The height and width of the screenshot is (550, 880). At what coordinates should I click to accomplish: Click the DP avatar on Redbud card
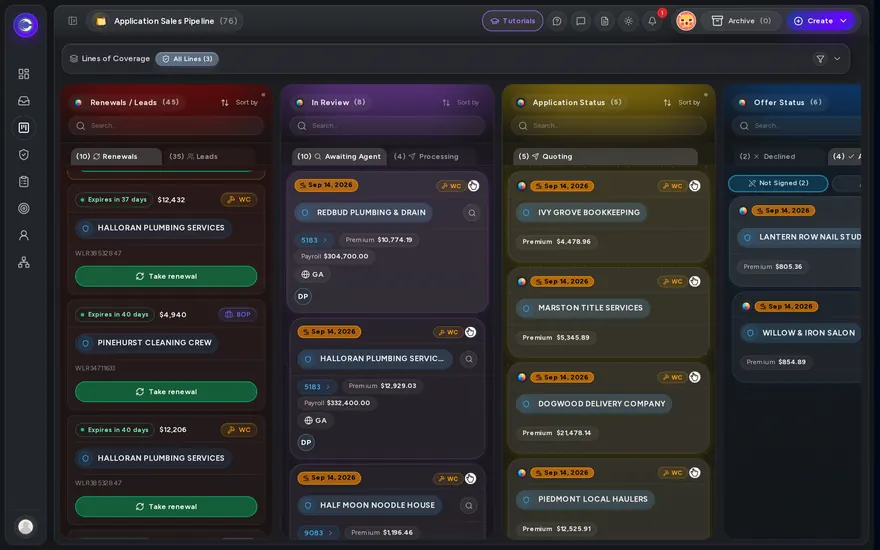coord(303,296)
